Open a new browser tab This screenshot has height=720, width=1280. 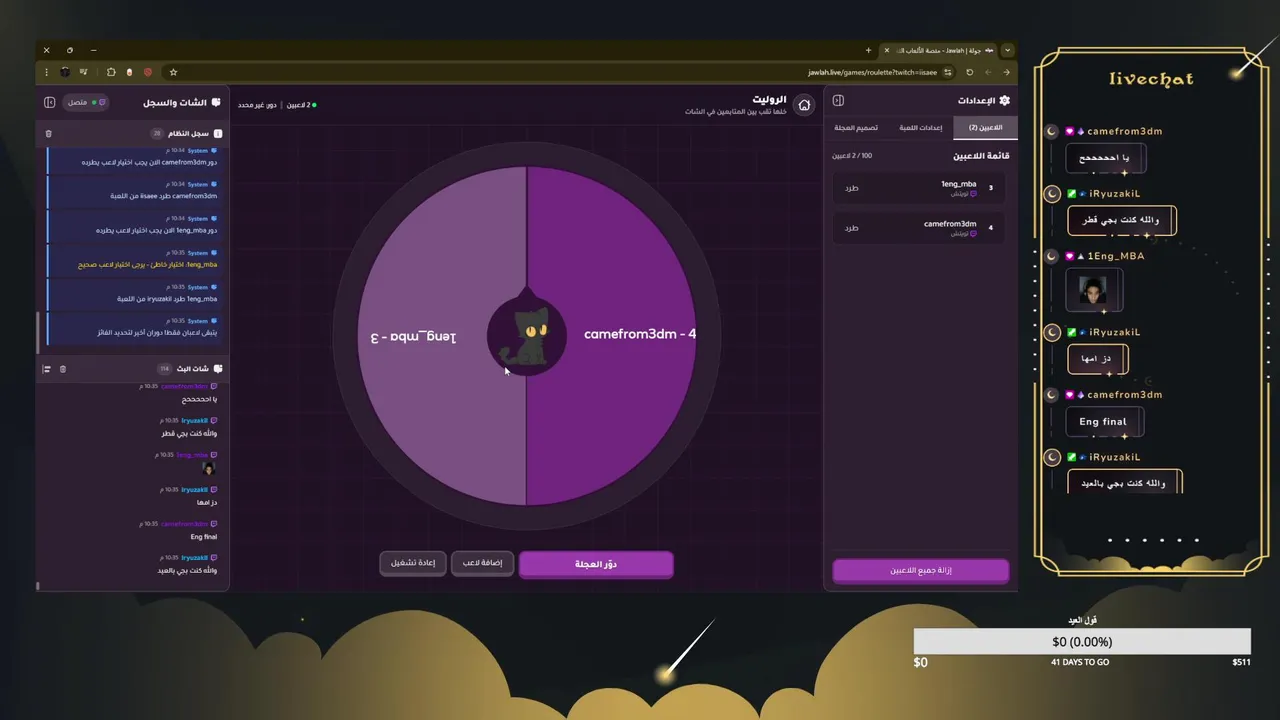[868, 50]
